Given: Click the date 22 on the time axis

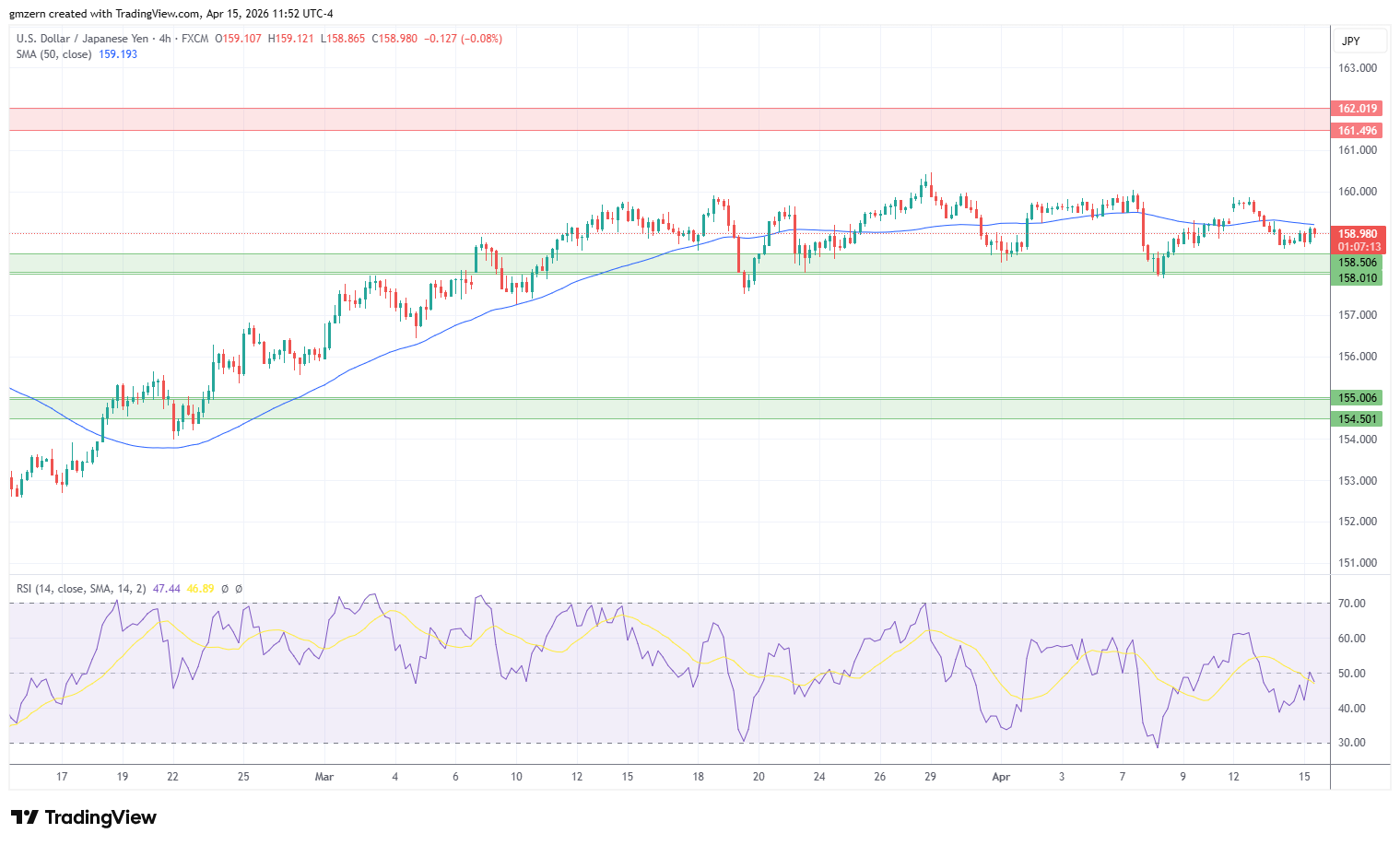Looking at the screenshot, I should coord(172,777).
